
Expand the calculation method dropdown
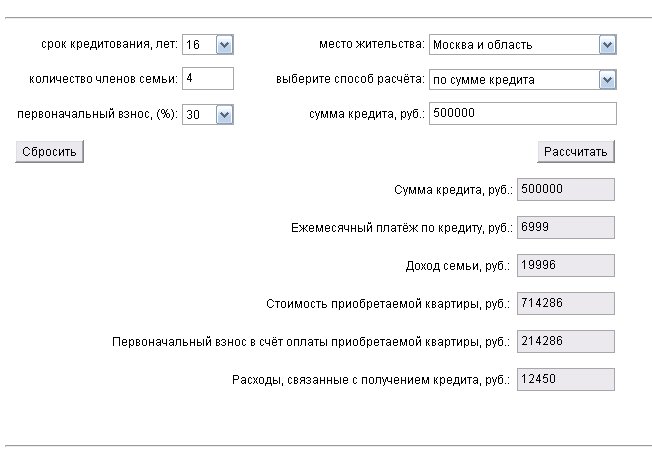click(606, 80)
